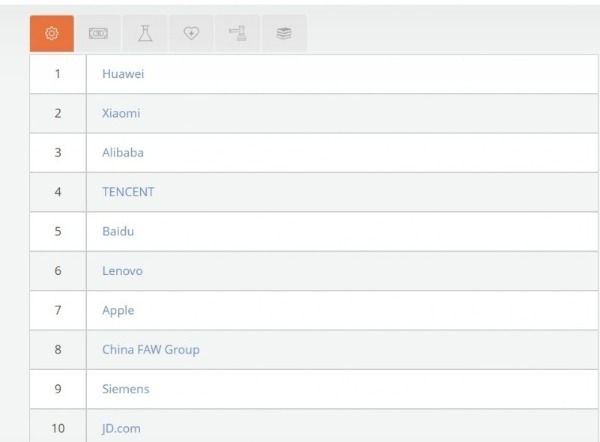Select the rank 4 number cell
The width and height of the screenshot is (600, 442).
[58, 192]
